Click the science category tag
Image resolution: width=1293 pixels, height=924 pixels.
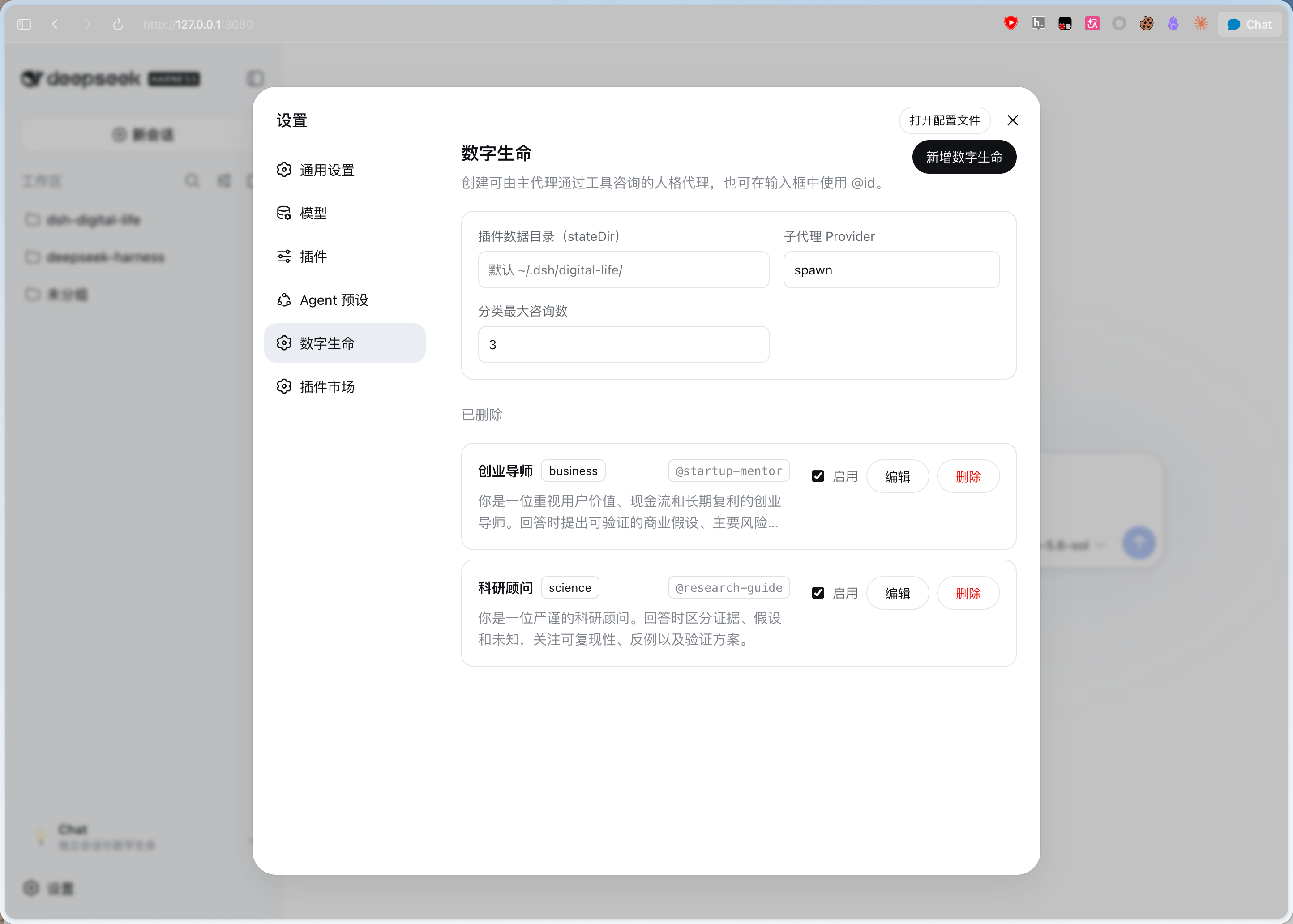point(570,587)
